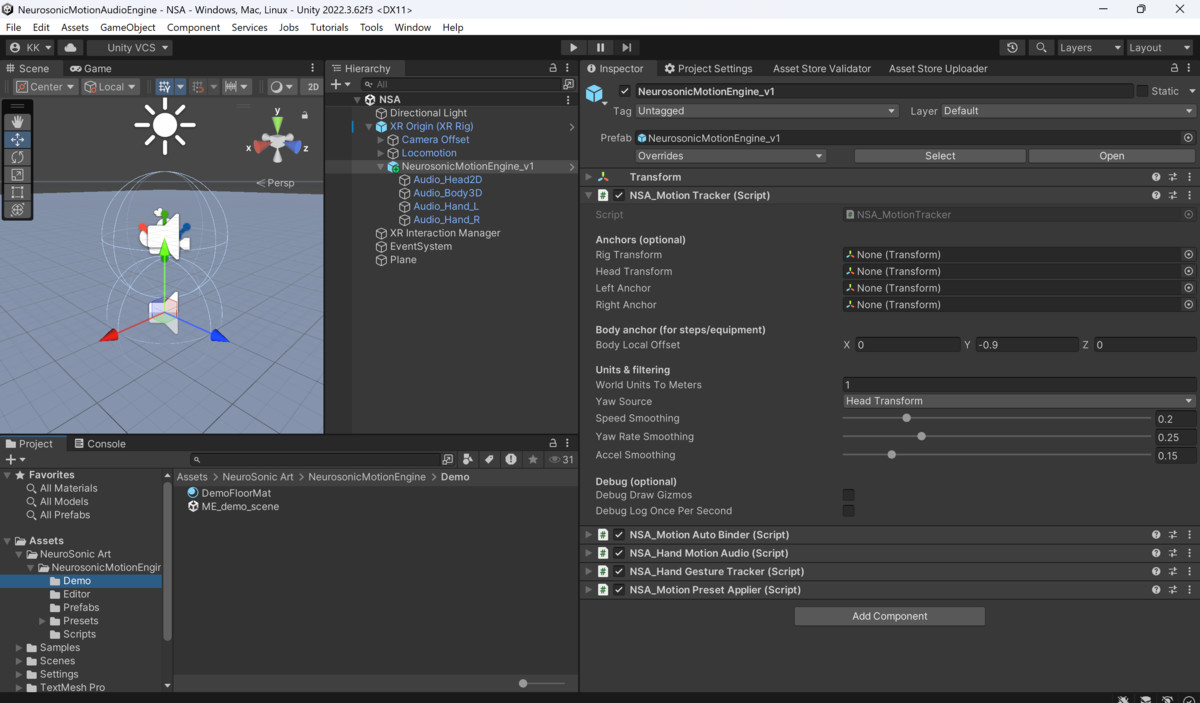Open the Window menu

pyautogui.click(x=412, y=27)
